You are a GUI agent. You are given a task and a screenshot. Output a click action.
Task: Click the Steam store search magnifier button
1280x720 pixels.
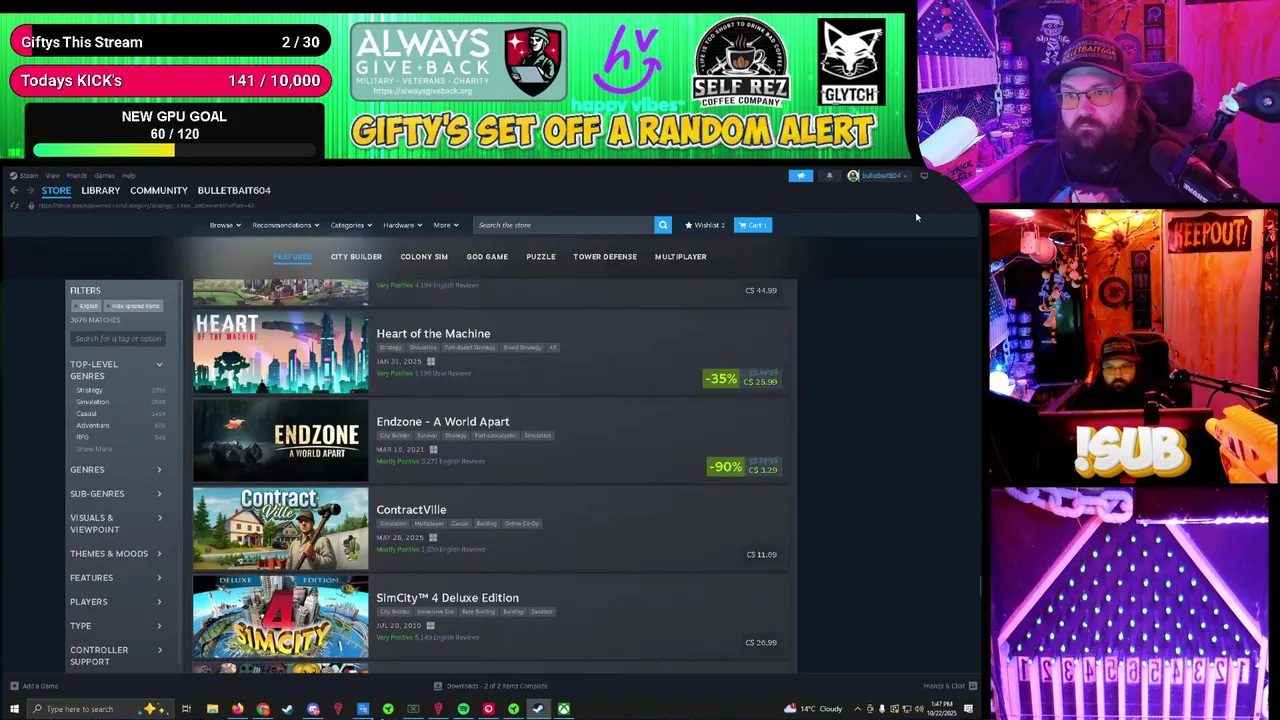point(662,225)
